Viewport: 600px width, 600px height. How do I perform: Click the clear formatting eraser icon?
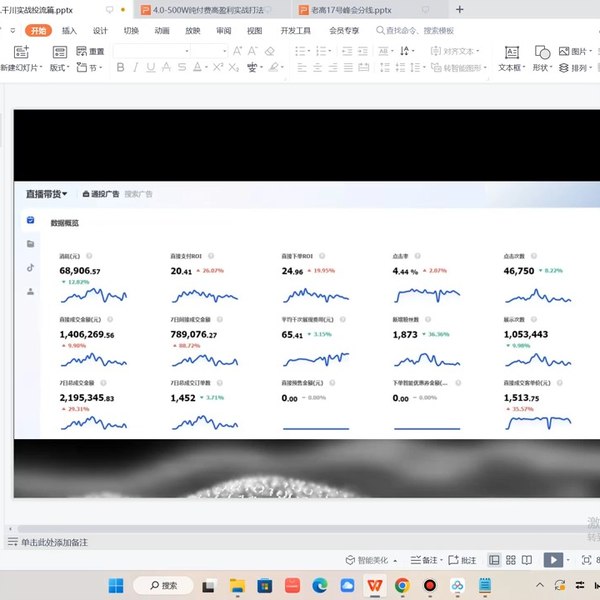[x=270, y=51]
